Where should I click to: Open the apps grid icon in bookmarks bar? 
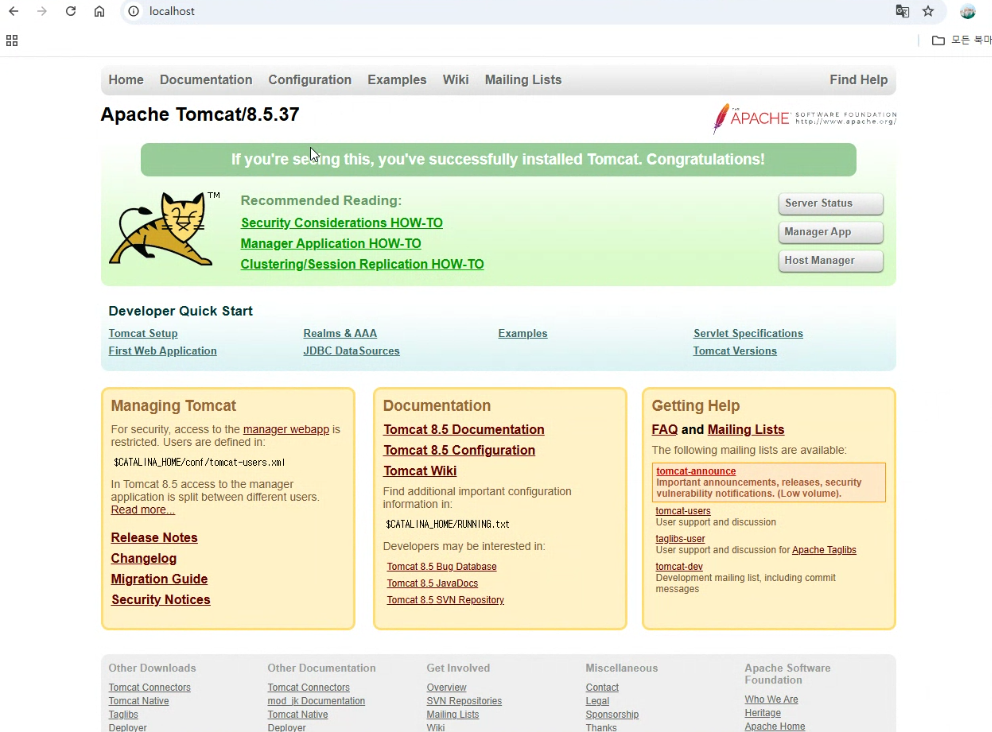tap(11, 40)
